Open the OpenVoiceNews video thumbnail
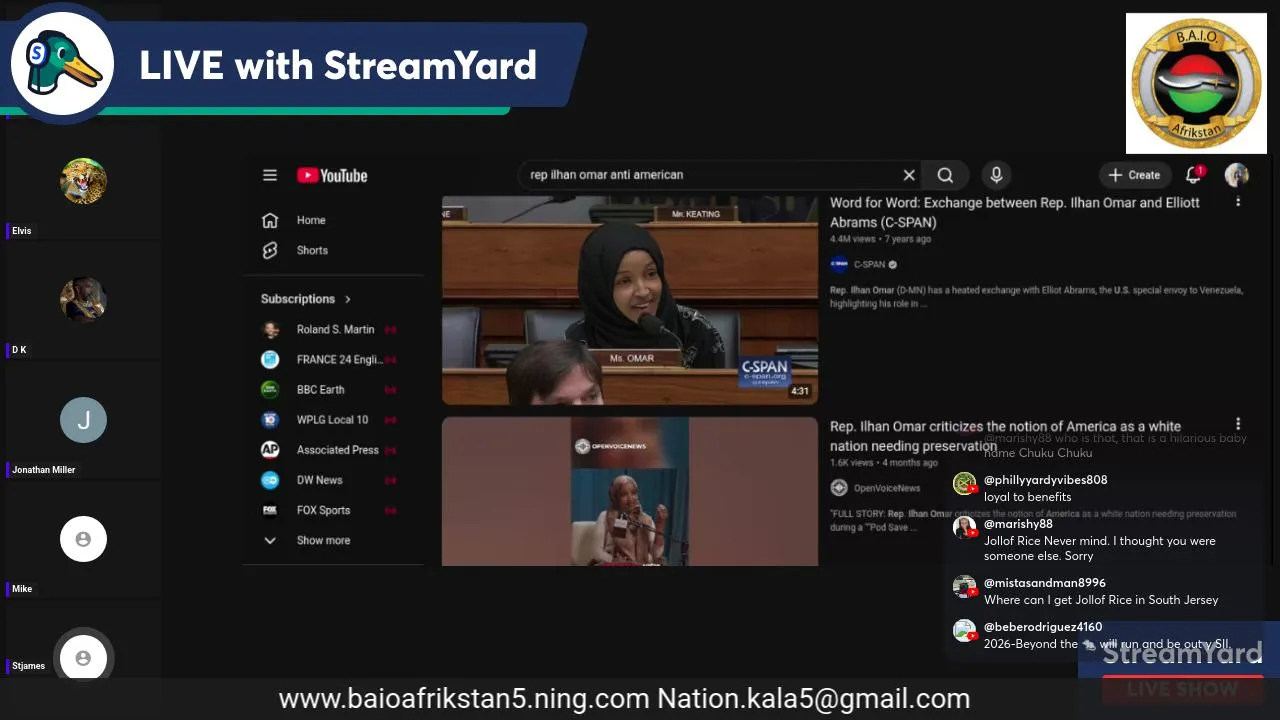Image resolution: width=1280 pixels, height=720 pixels. click(630, 491)
